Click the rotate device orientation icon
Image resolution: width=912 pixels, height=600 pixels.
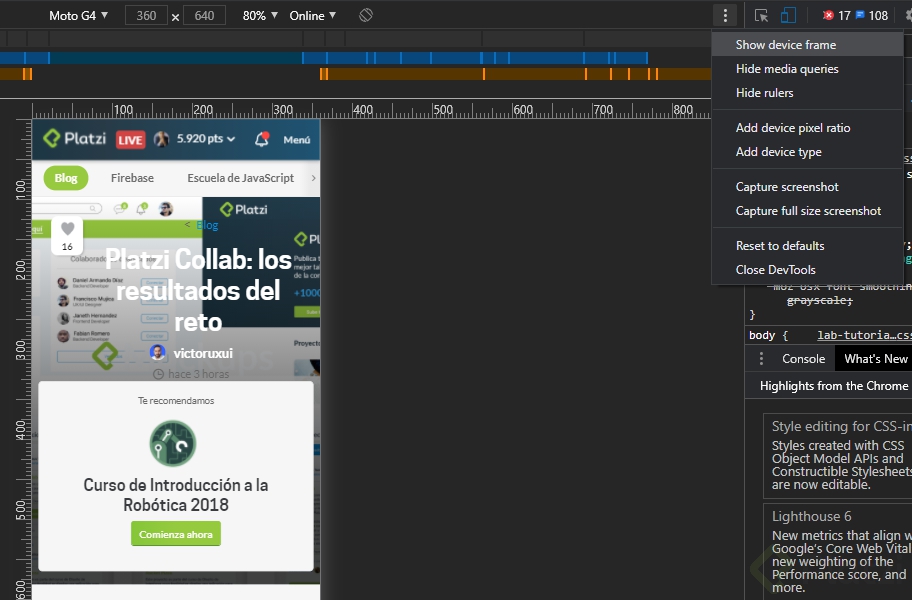point(366,15)
